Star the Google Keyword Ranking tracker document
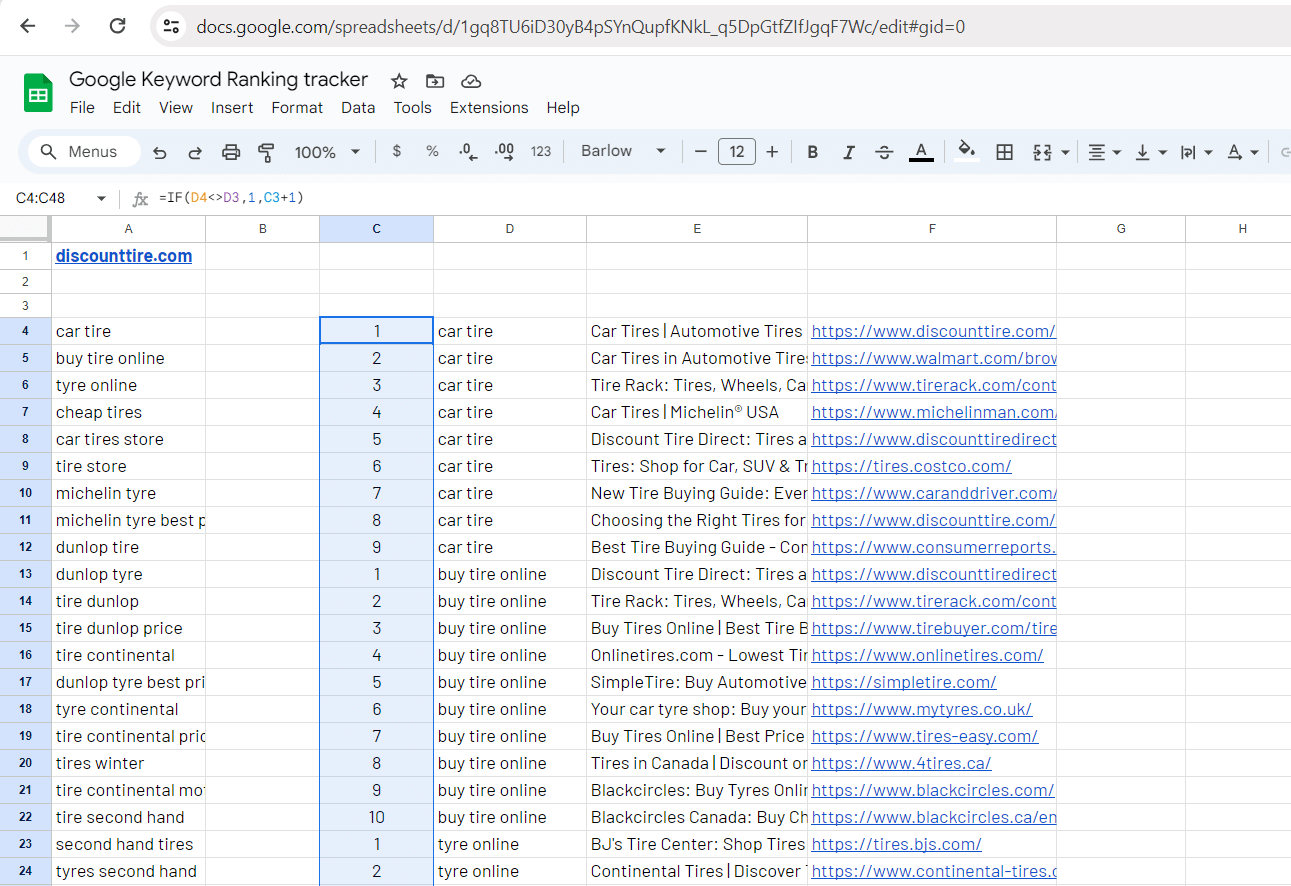 click(x=399, y=81)
